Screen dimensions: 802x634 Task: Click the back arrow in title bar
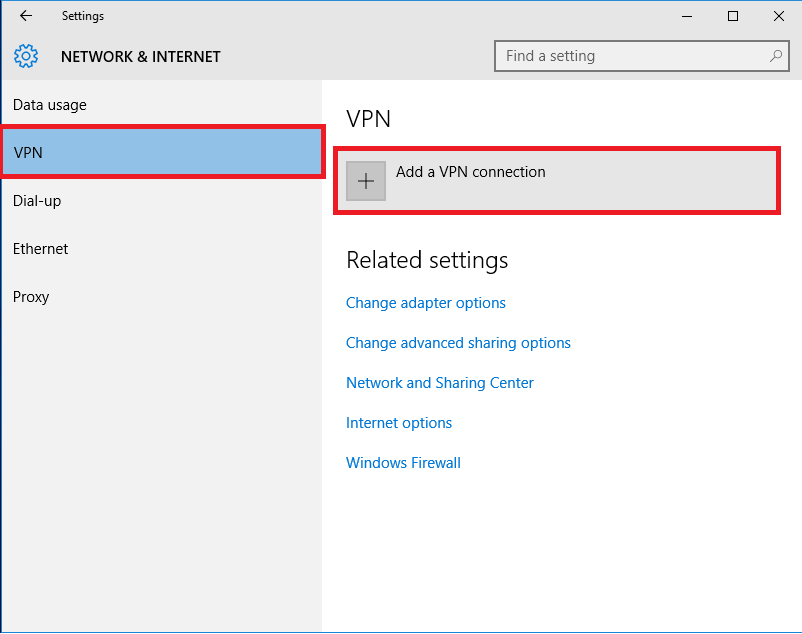[x=26, y=16]
